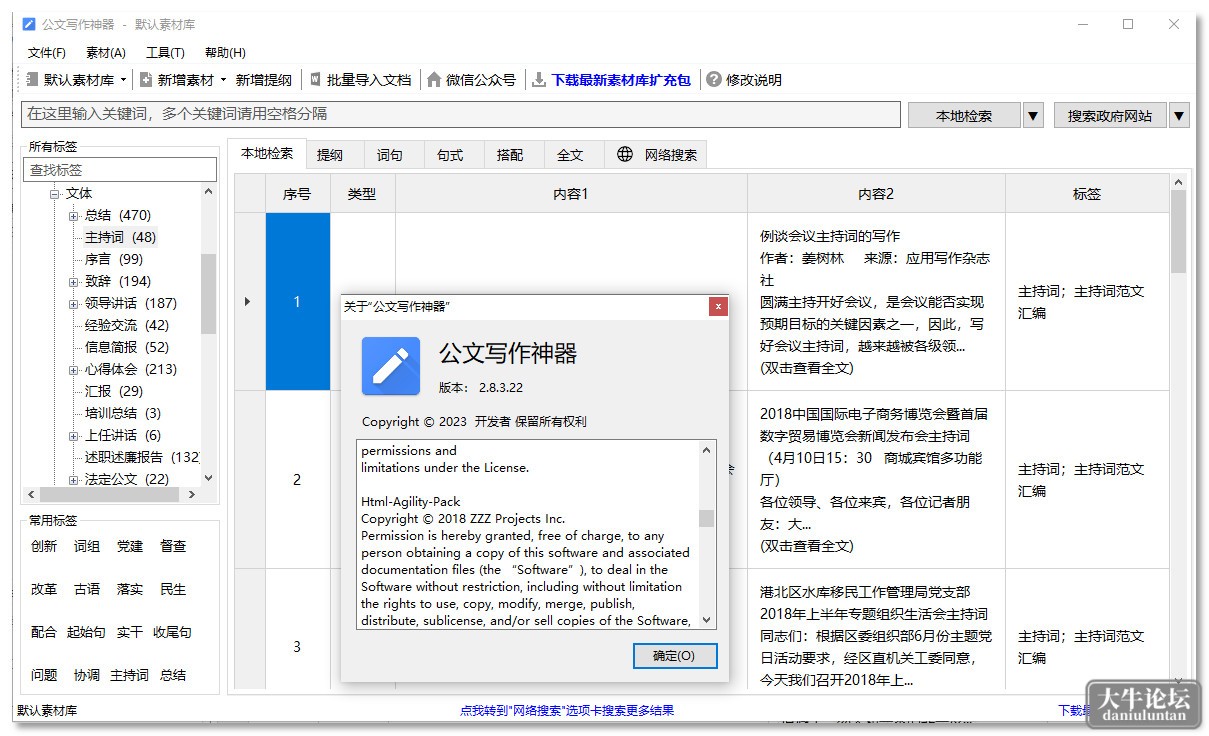
Task: Click the 新增素材 plus icon
Action: click(x=146, y=80)
